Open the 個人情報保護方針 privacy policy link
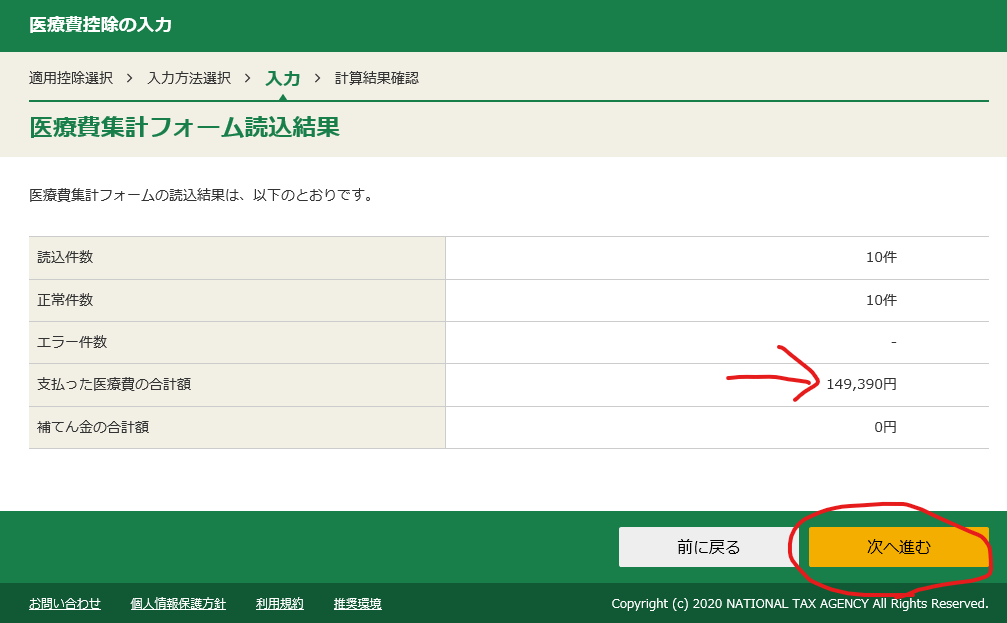 pos(177,604)
